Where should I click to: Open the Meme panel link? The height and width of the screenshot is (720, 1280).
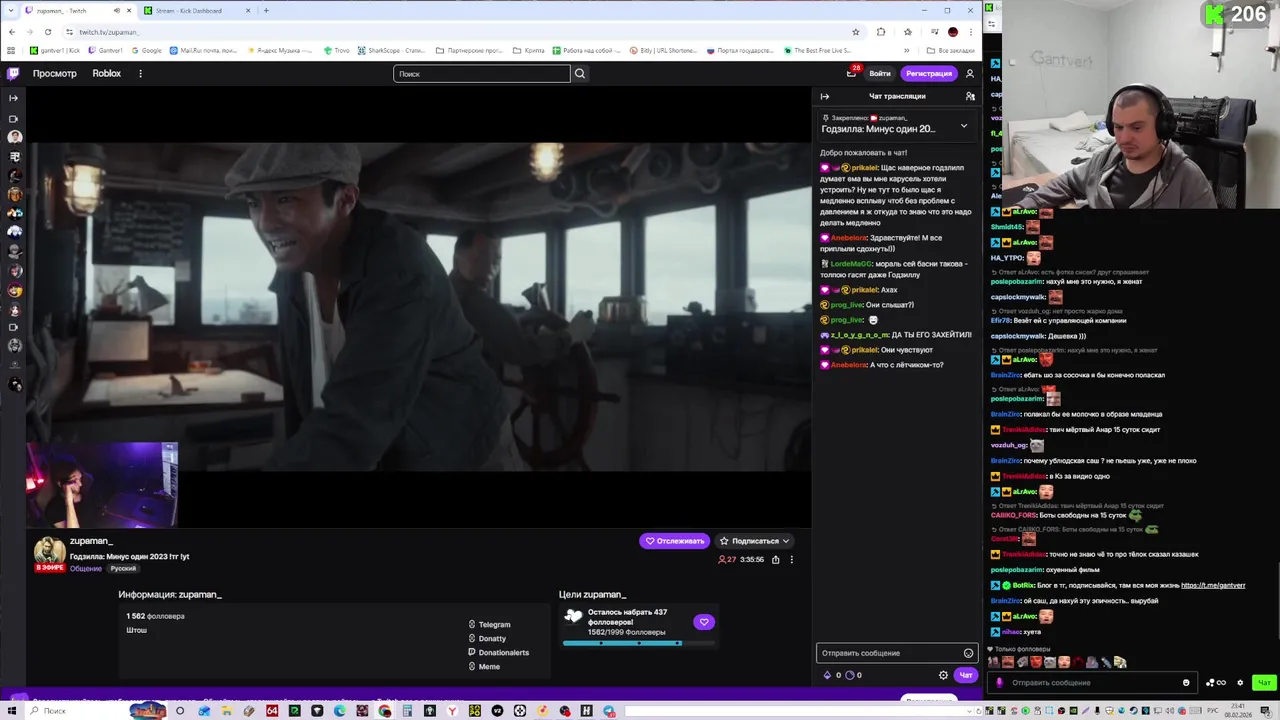pos(484,666)
